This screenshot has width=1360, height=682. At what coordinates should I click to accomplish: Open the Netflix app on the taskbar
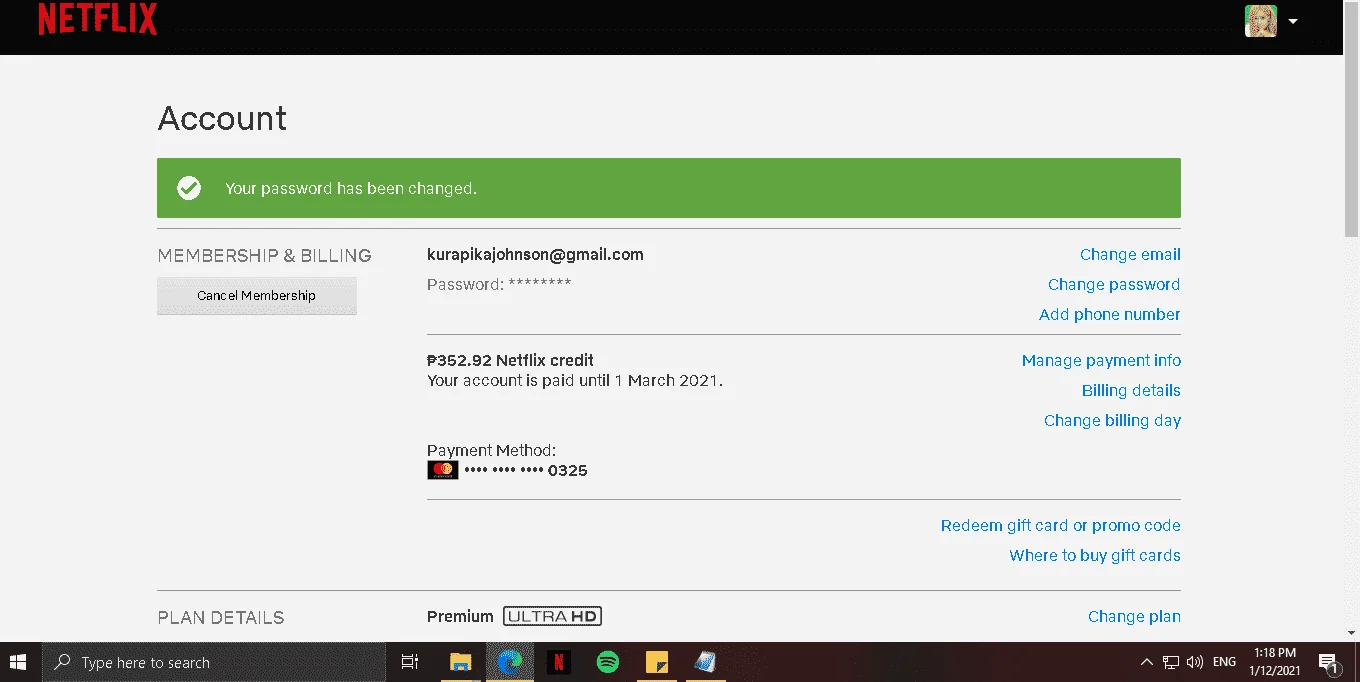[559, 662]
